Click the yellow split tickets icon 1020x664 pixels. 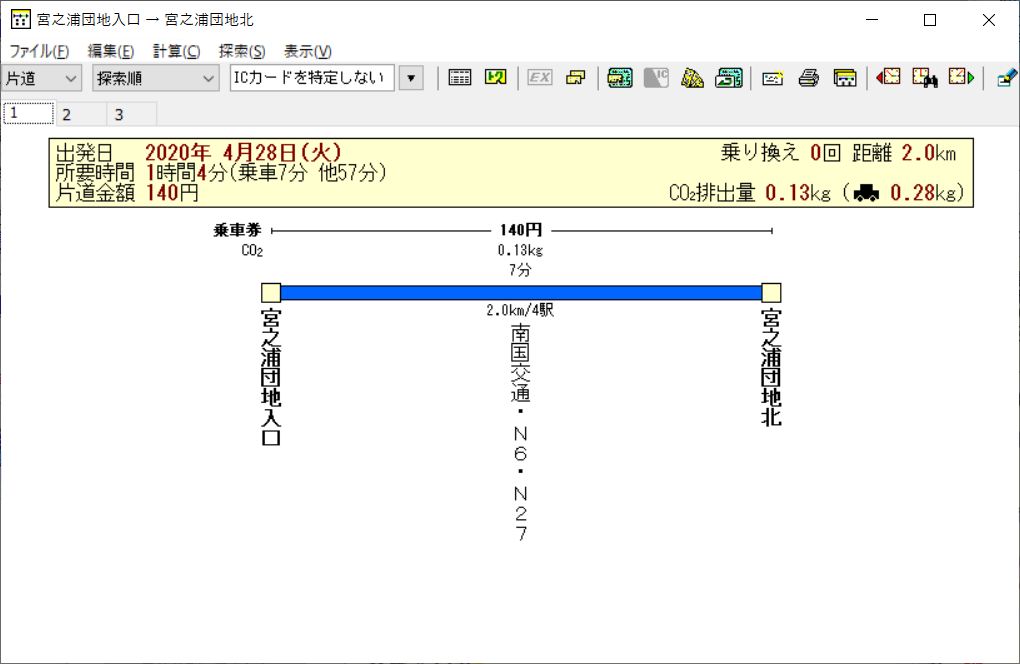pos(576,78)
